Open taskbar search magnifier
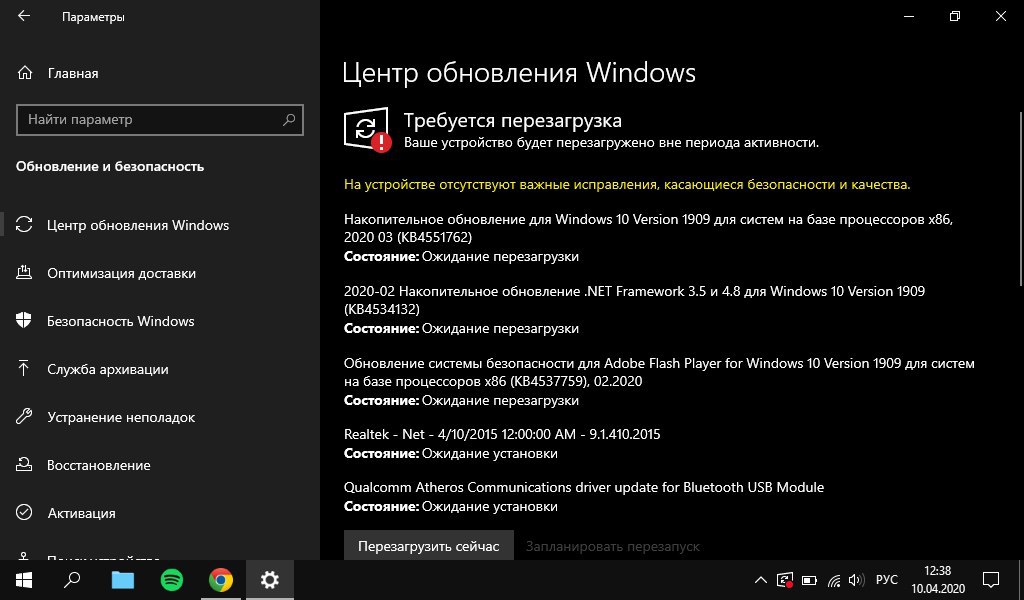1024x600 pixels. [72, 580]
